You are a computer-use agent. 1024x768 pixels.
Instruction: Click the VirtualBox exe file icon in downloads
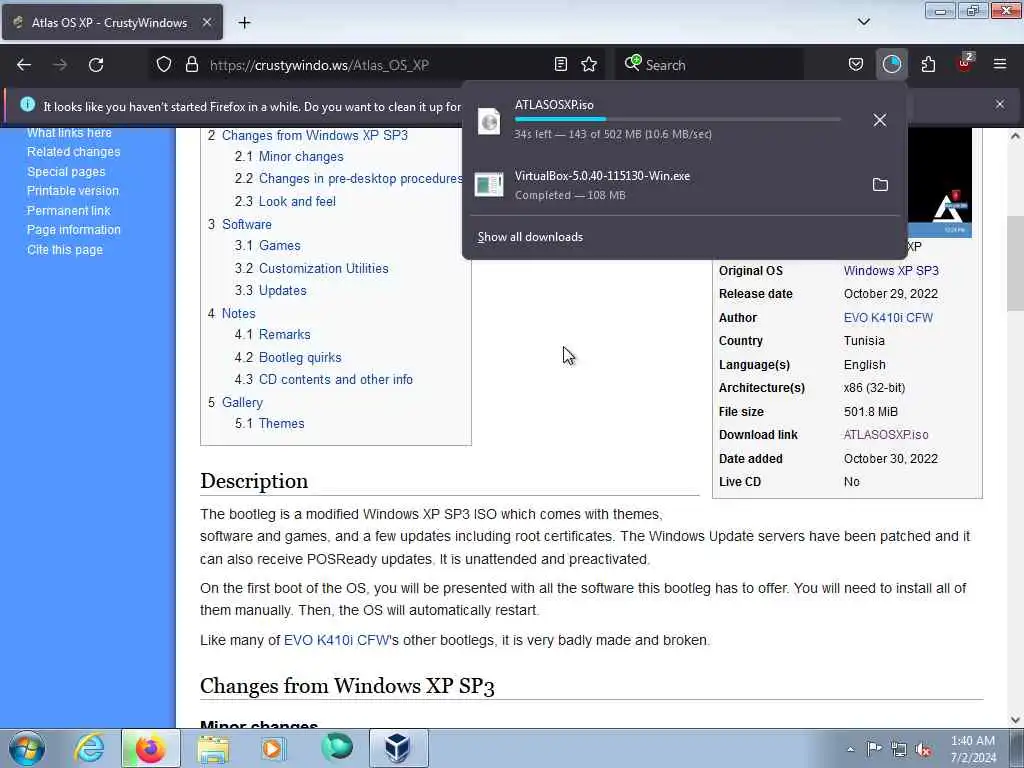pos(489,185)
